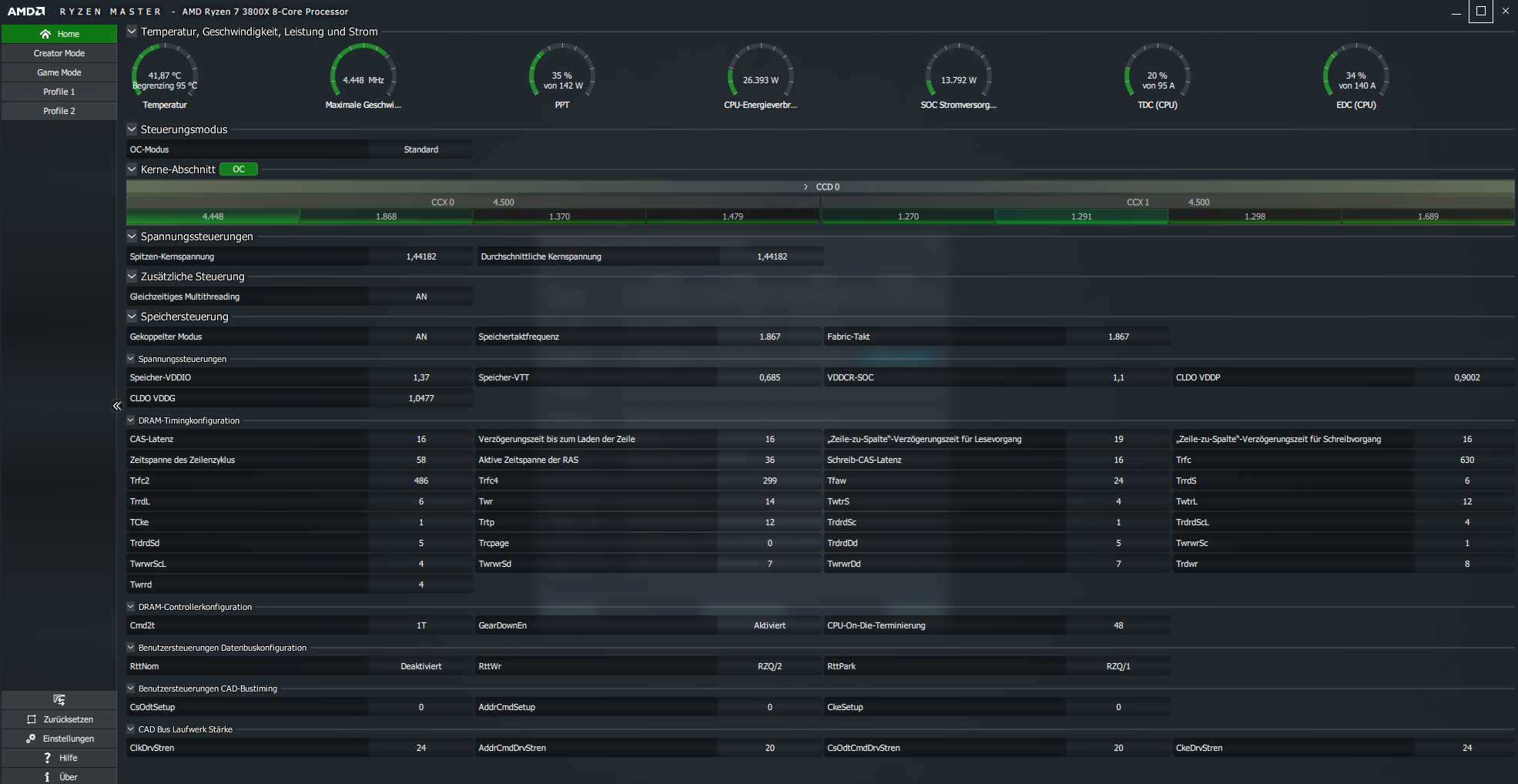Click the CPU-On-Die-Terminierung value 48
Image resolution: width=1518 pixels, height=784 pixels.
pos(1118,625)
